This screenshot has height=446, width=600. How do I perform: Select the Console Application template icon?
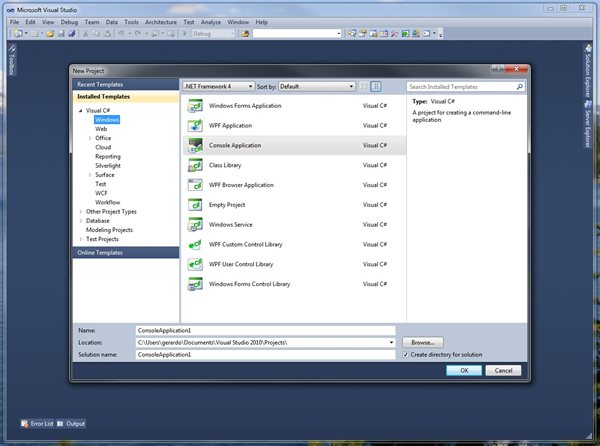coord(195,145)
